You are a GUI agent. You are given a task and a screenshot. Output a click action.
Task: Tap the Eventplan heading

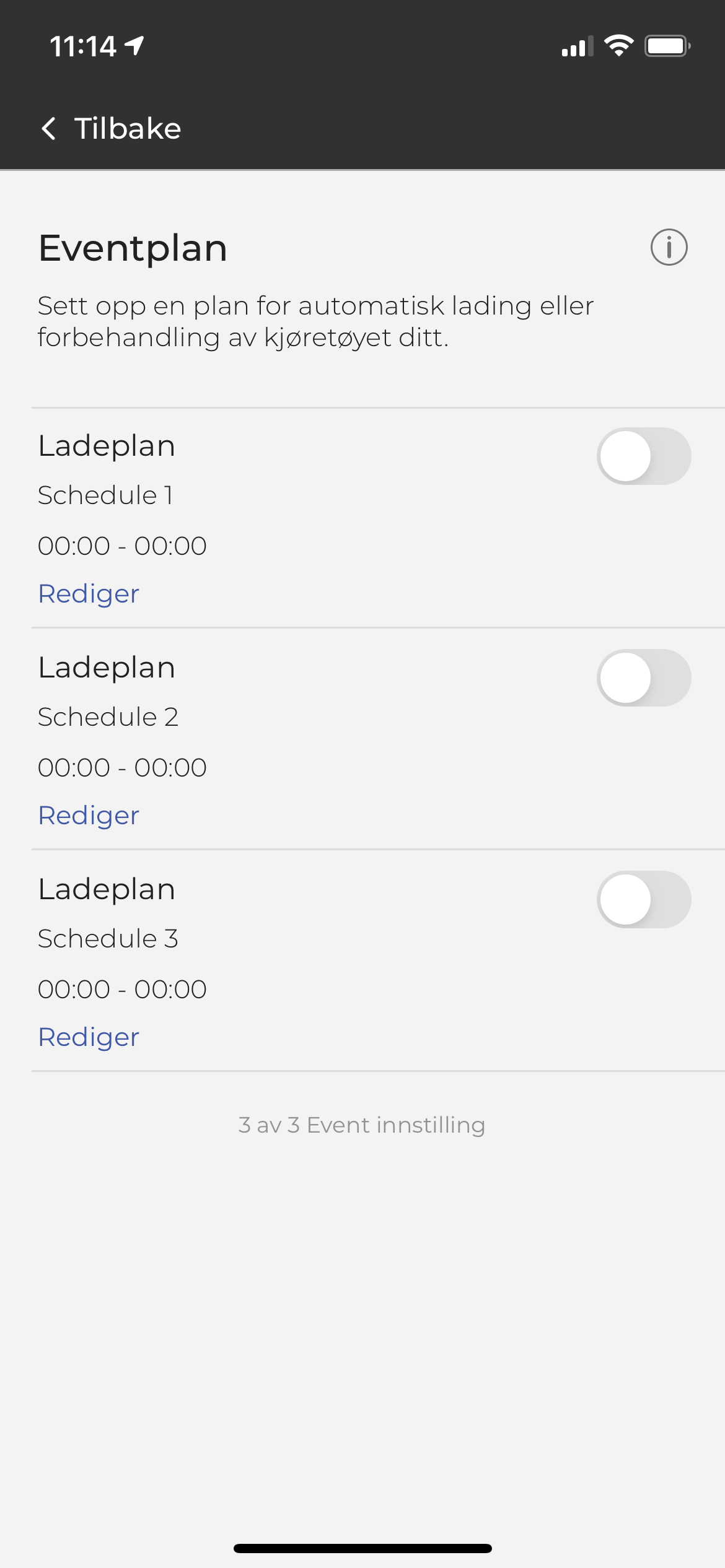pyautogui.click(x=133, y=248)
